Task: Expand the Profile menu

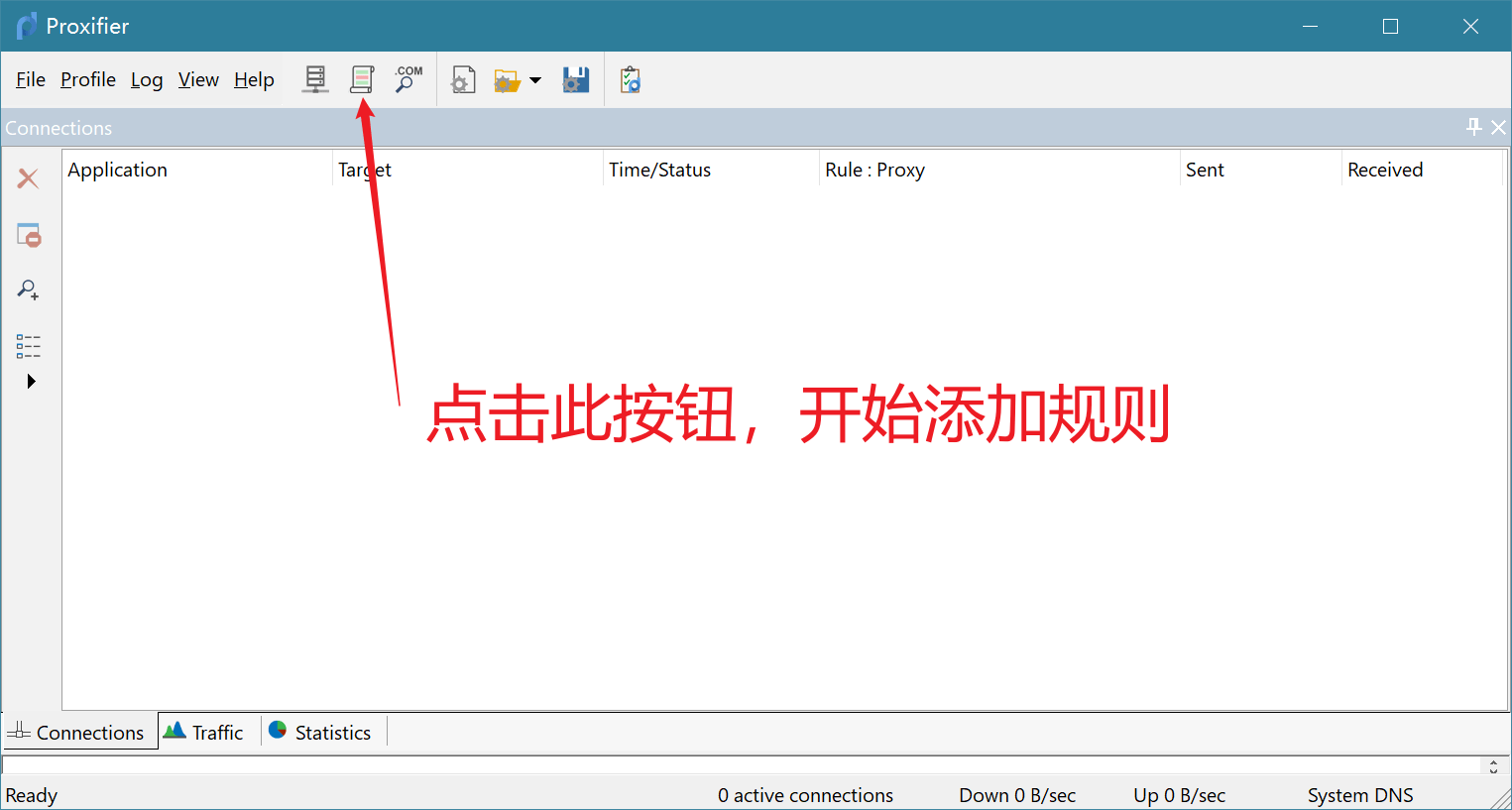Action: point(87,79)
